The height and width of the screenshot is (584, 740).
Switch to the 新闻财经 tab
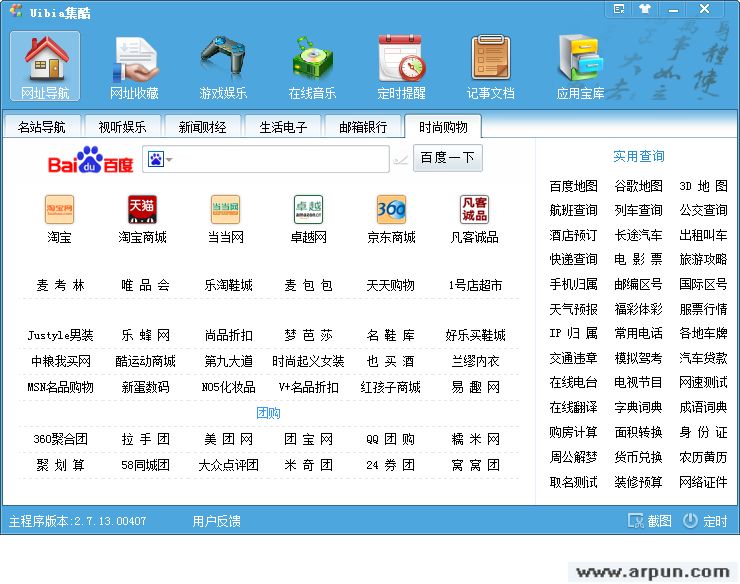click(x=202, y=127)
